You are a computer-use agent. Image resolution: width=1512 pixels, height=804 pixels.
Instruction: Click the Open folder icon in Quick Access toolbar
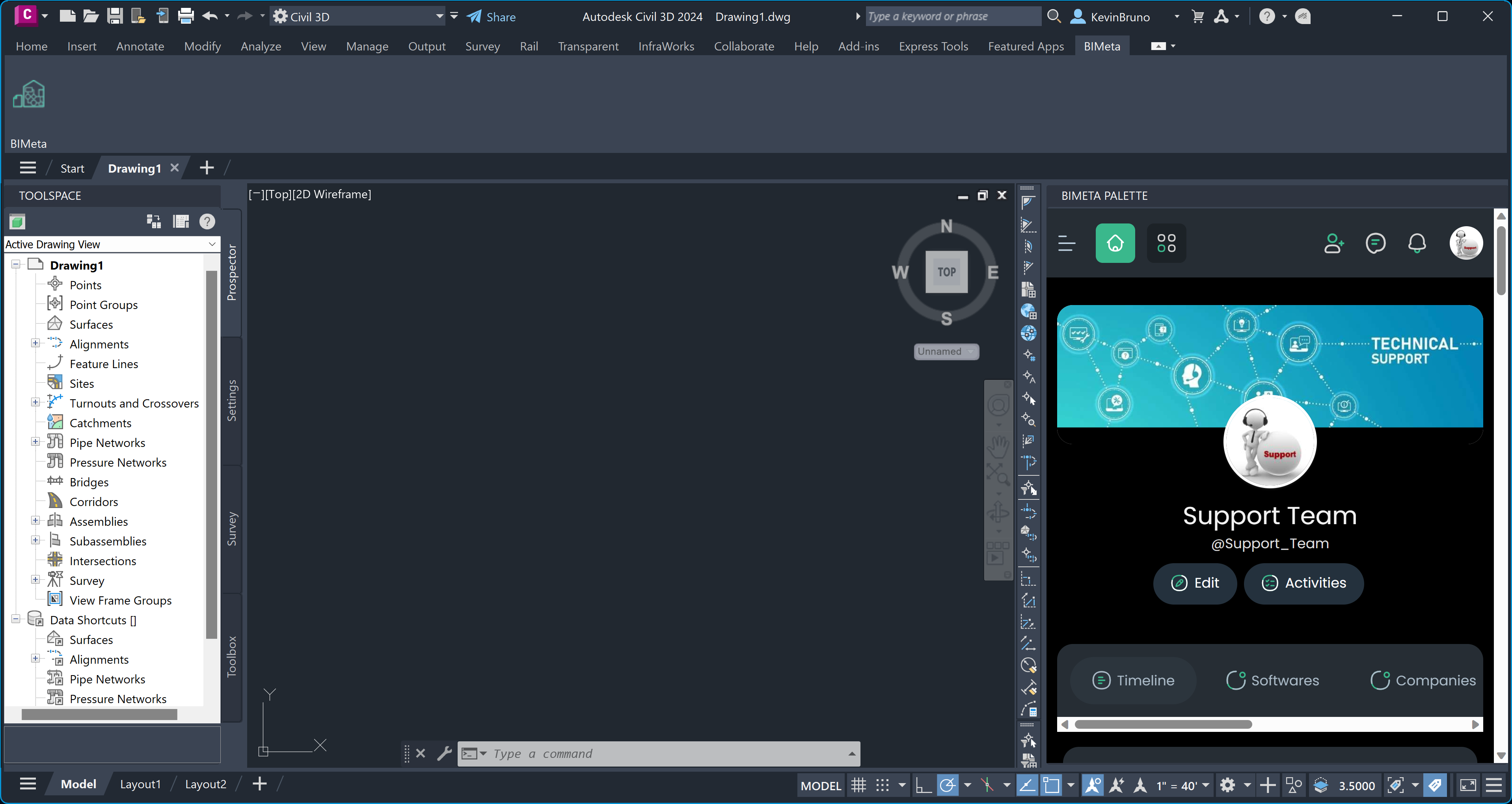click(x=91, y=16)
